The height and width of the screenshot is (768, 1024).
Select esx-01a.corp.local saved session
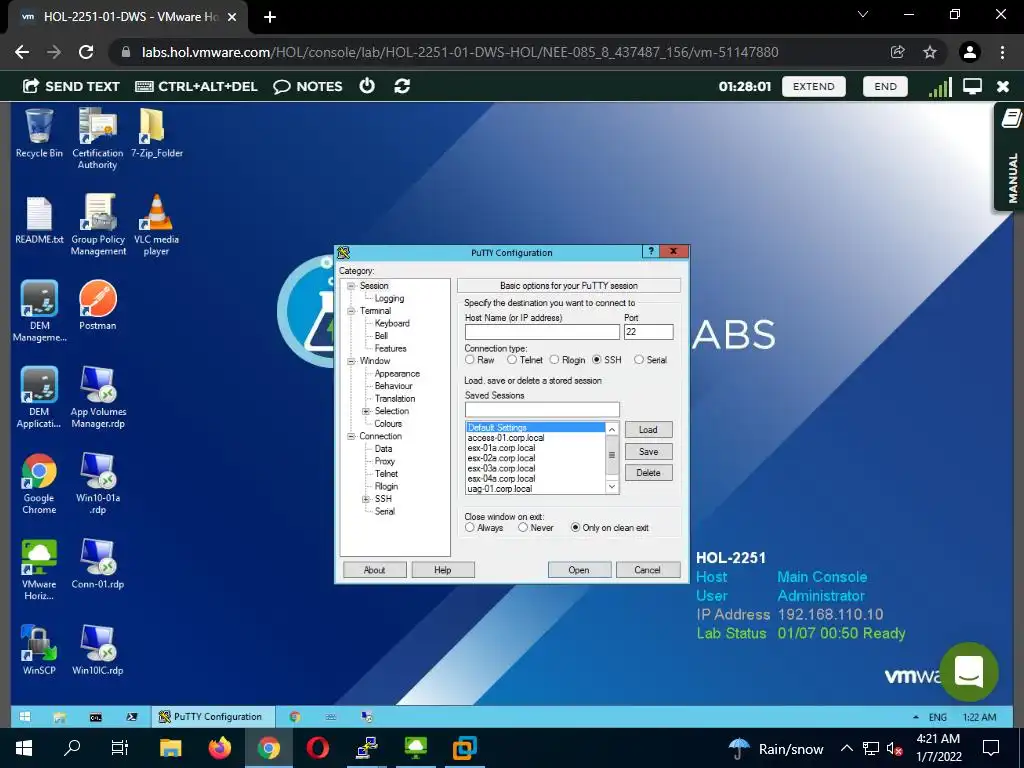click(x=502, y=448)
